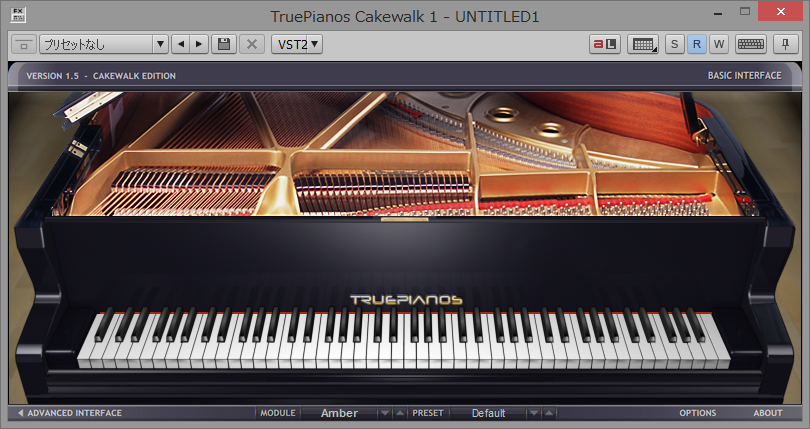Expand the preset list arrow

point(161,44)
